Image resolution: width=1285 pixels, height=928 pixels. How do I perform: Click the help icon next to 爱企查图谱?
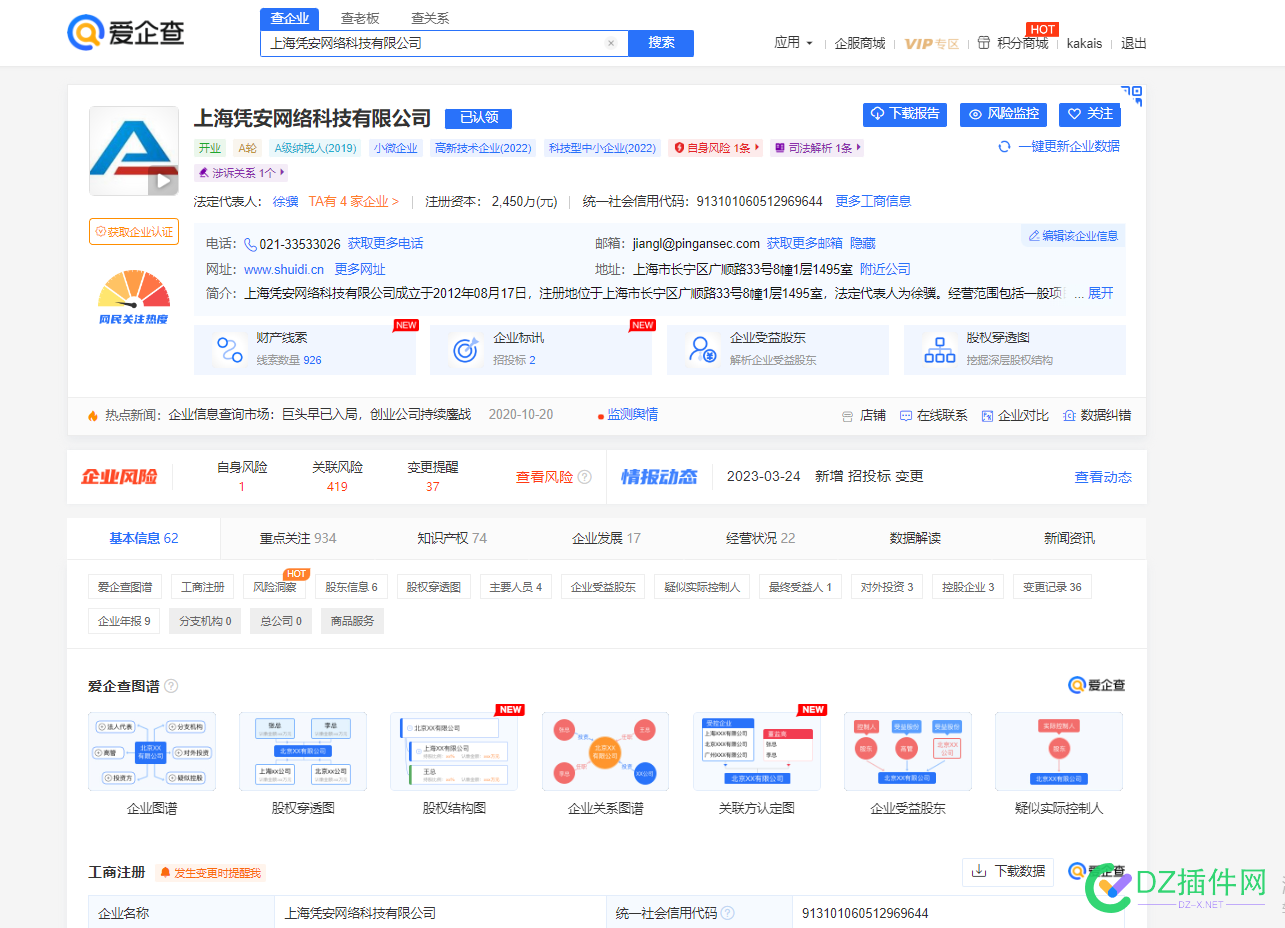point(171,686)
